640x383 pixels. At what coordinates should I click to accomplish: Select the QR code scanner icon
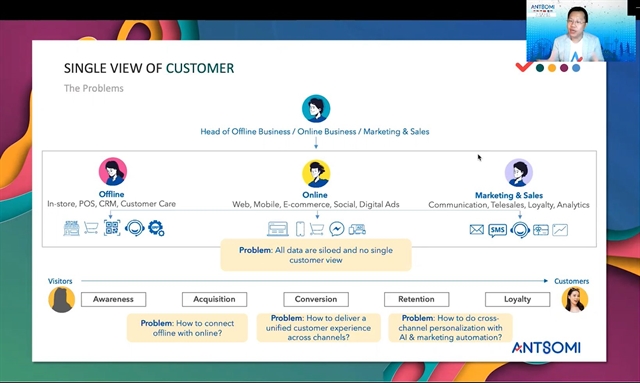(112, 228)
